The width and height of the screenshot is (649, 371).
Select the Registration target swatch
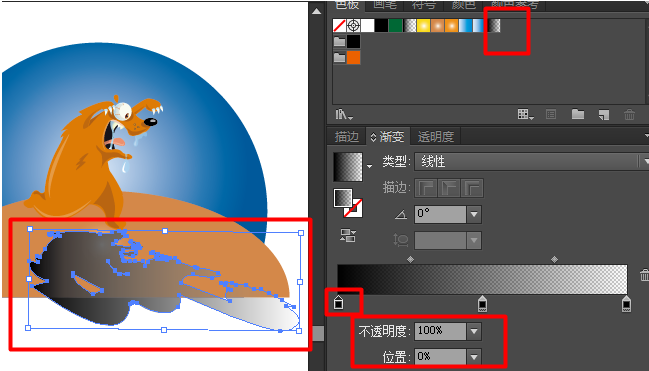pos(353,26)
